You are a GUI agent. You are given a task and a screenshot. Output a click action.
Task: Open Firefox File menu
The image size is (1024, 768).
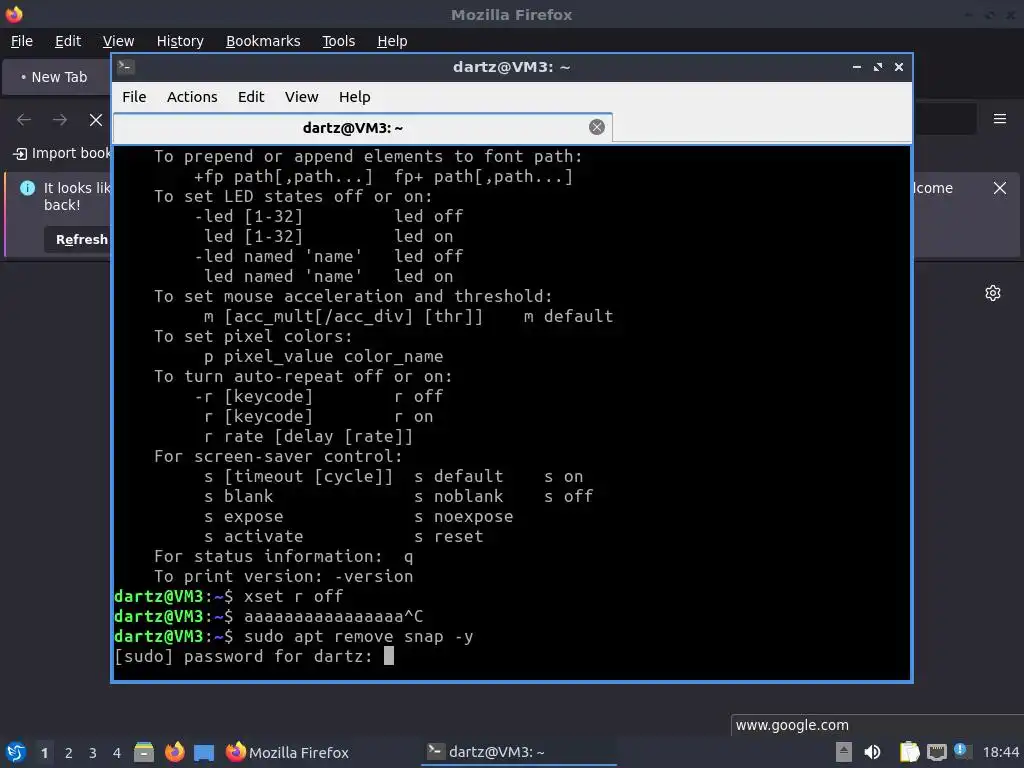22,41
